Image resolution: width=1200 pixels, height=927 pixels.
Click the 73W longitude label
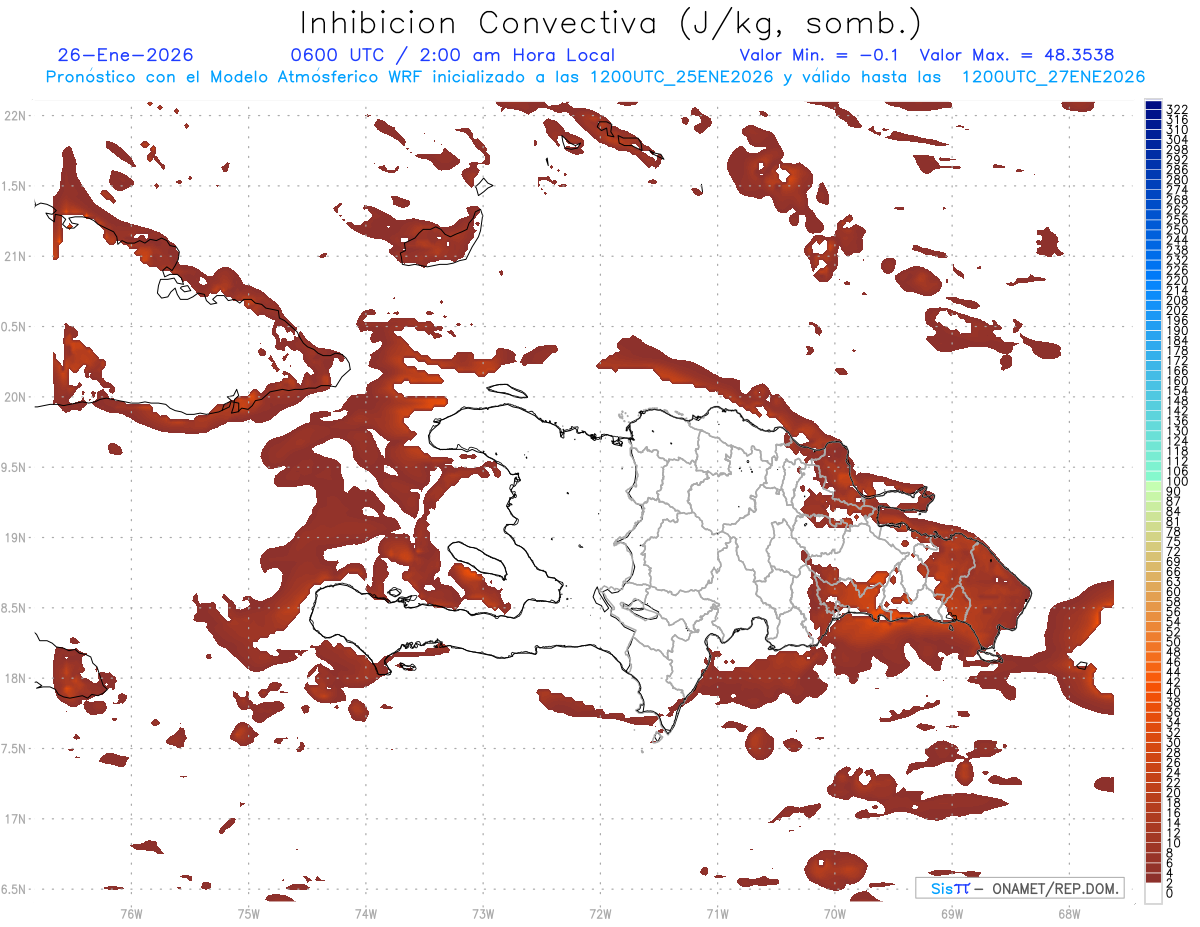pos(483,913)
